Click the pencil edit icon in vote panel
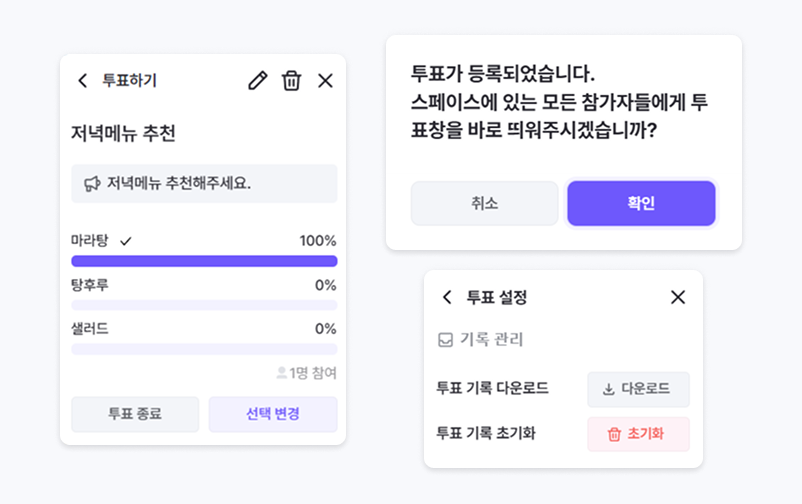The width and height of the screenshot is (802, 504). point(258,81)
